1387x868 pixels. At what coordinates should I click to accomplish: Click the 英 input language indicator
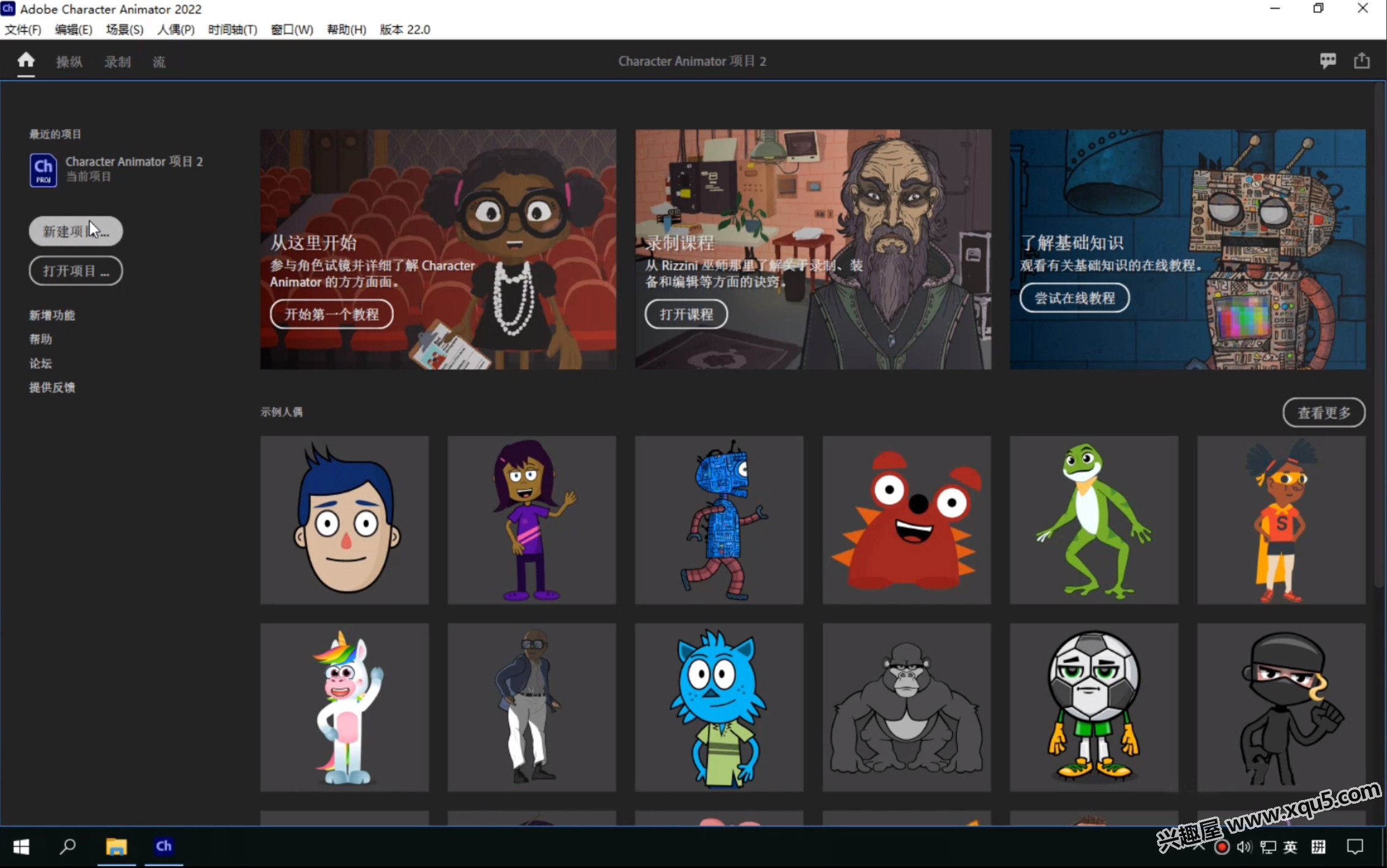pyautogui.click(x=1290, y=847)
